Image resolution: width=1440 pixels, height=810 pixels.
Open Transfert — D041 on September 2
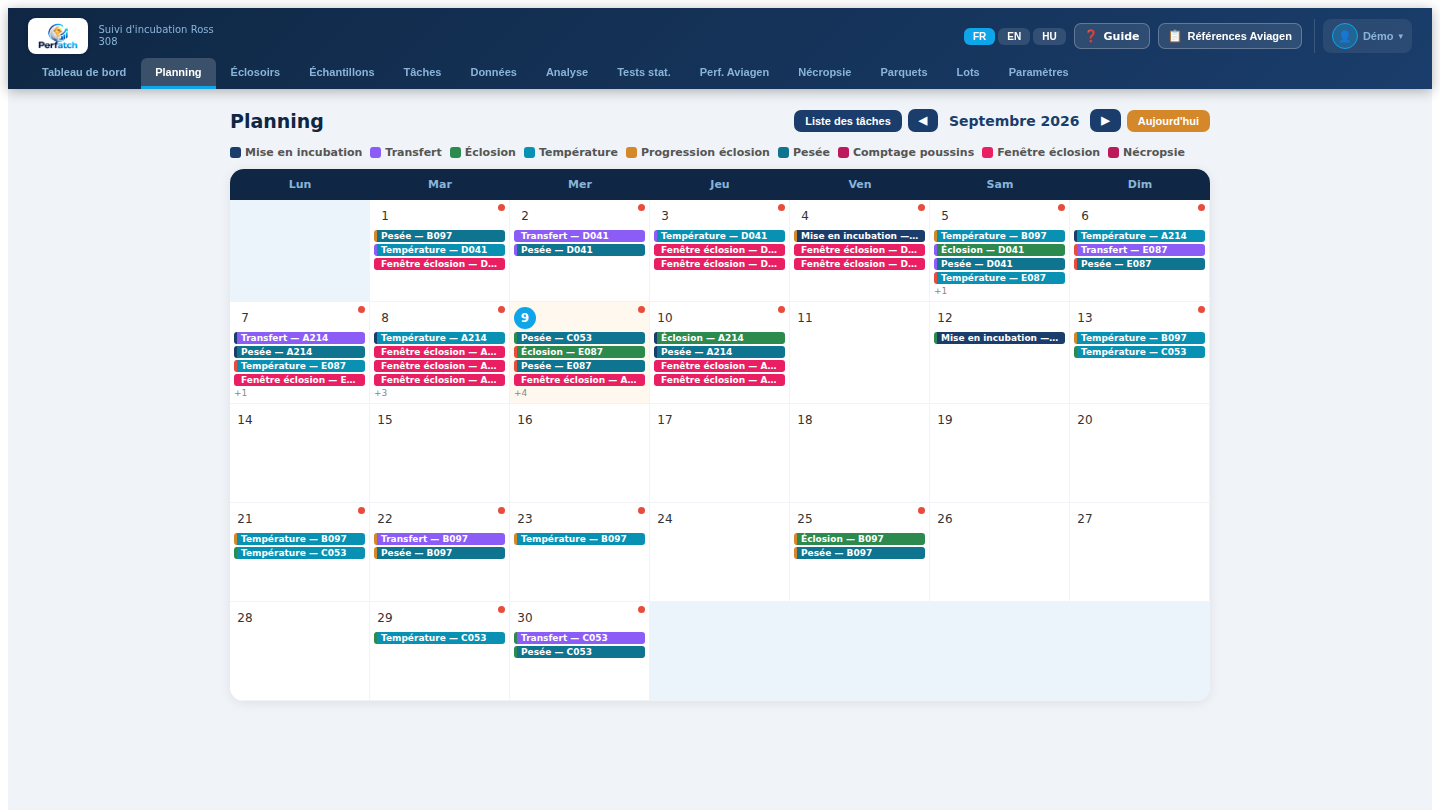(x=580, y=236)
